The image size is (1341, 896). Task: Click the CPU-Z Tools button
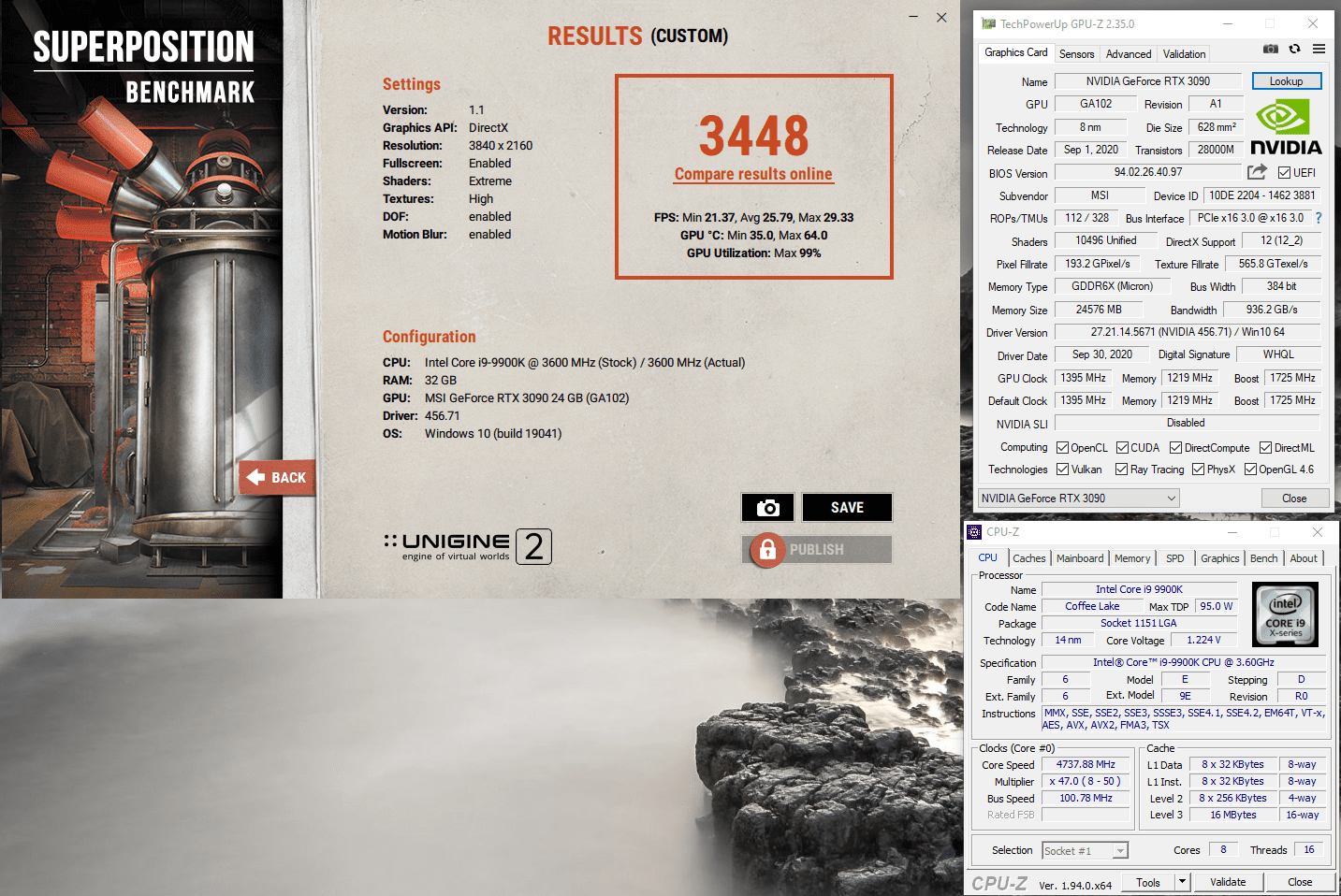[1148, 882]
